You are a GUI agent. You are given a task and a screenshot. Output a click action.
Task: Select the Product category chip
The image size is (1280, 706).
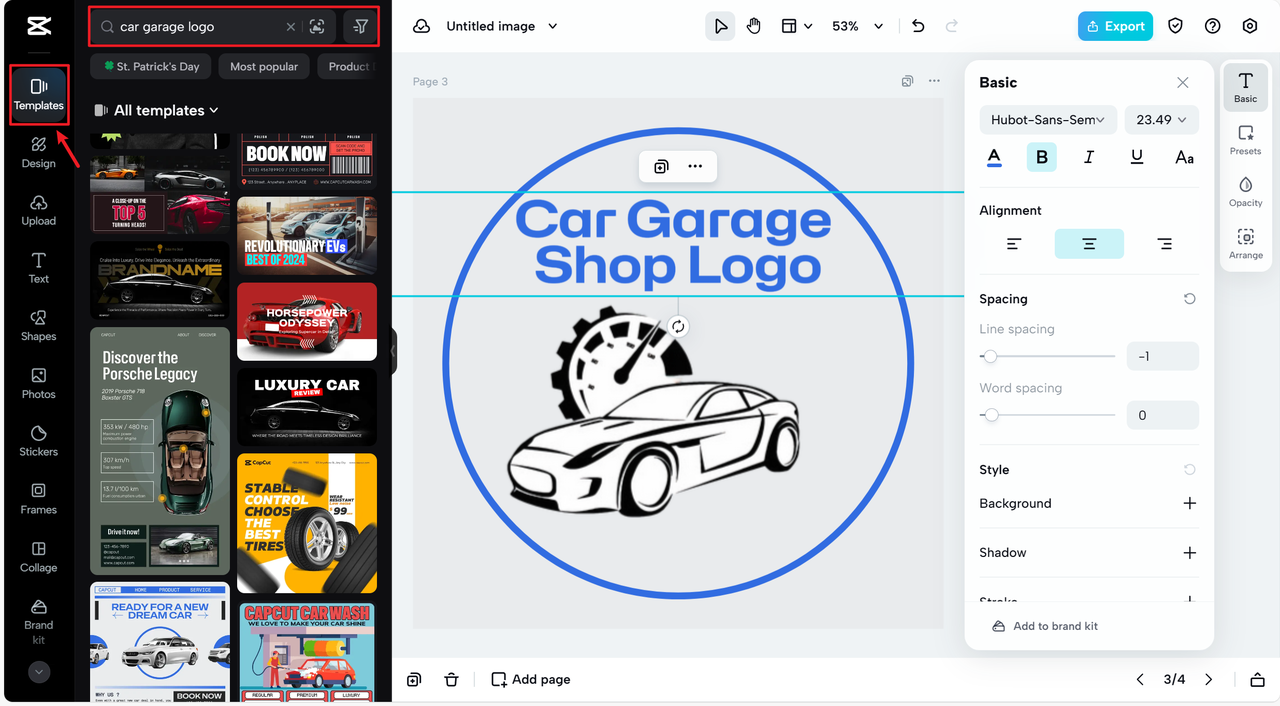click(x=348, y=67)
